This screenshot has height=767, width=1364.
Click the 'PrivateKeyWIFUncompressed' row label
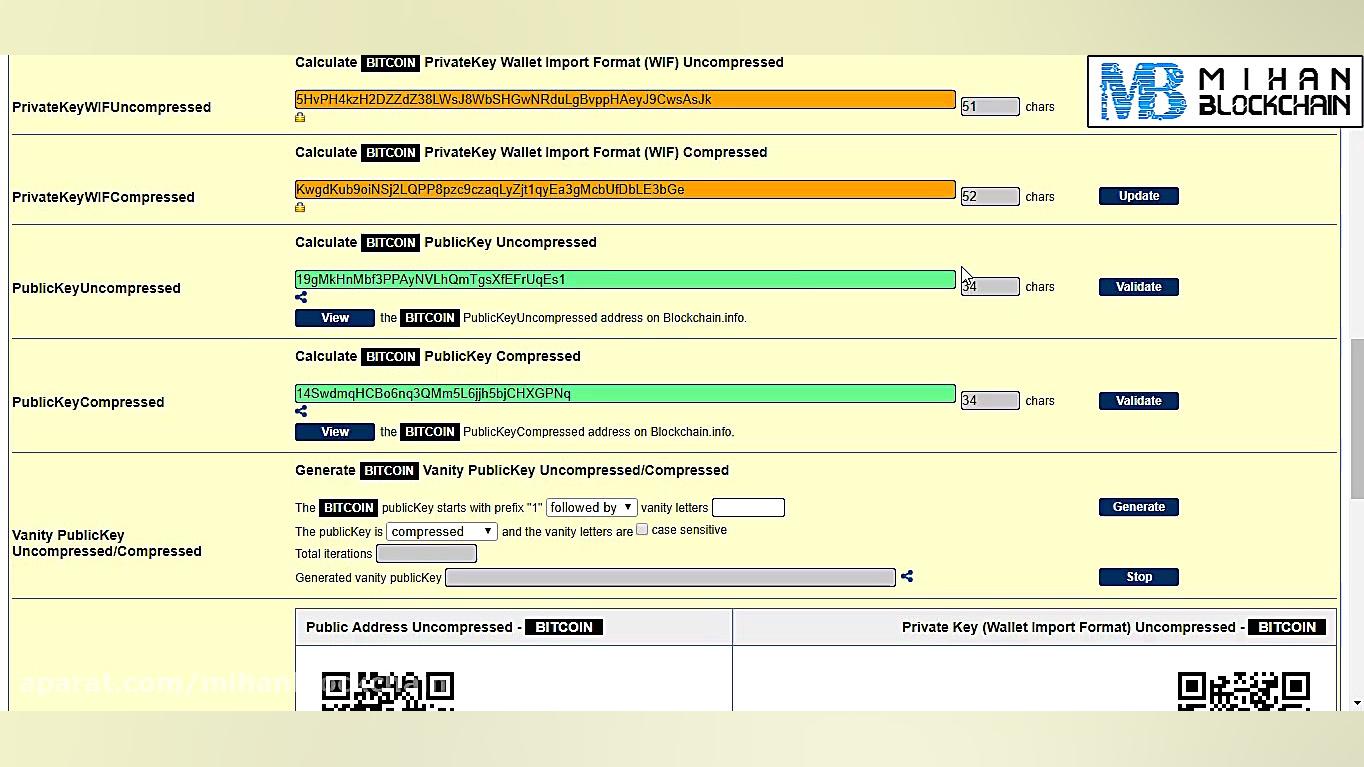click(x=111, y=107)
